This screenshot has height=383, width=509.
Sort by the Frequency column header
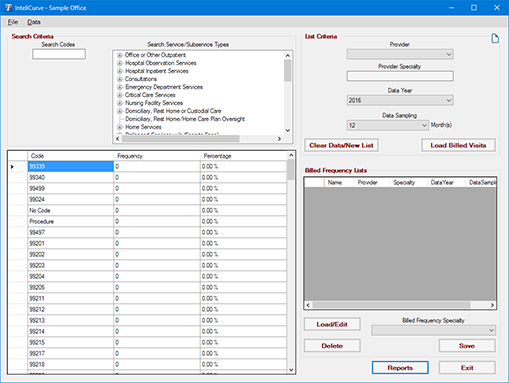157,156
